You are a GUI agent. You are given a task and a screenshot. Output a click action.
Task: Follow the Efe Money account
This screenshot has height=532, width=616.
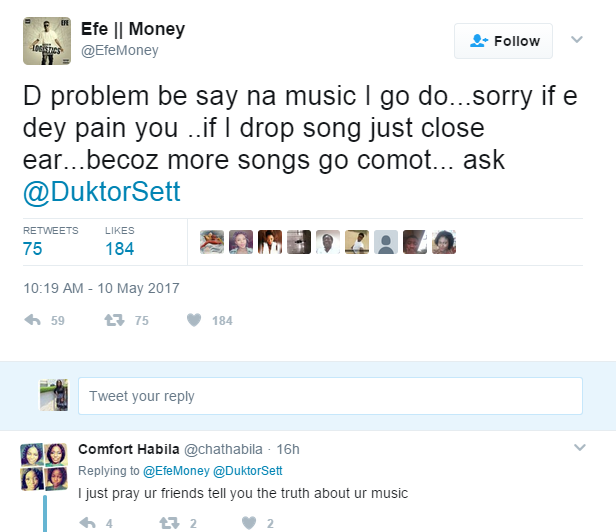click(x=503, y=41)
